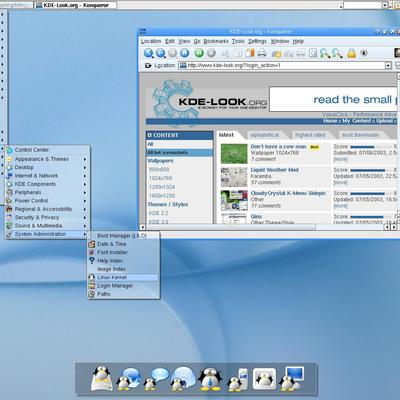
Task: Open the Tools menu
Action: [x=238, y=41]
